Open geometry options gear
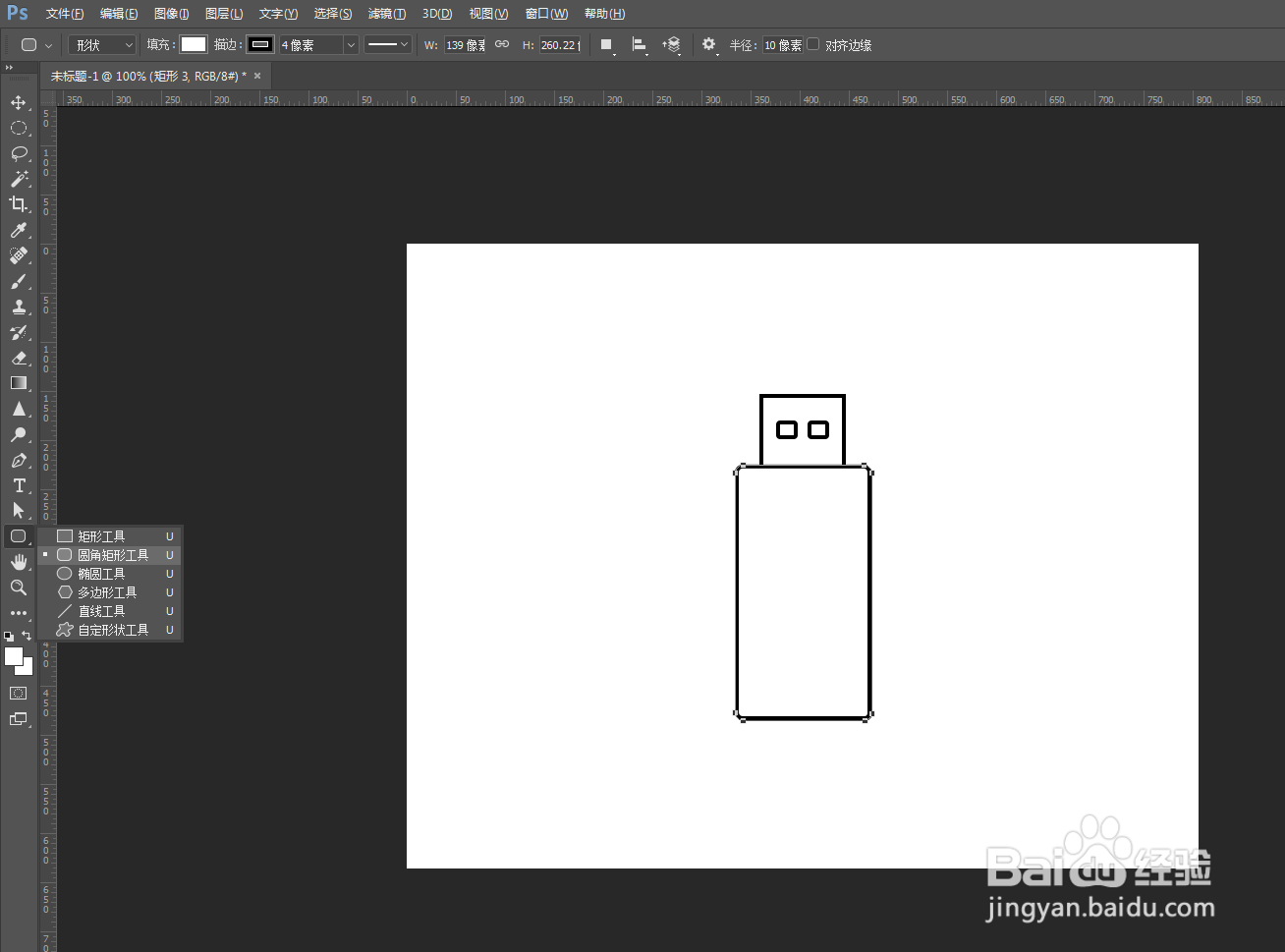This screenshot has width=1285, height=952. point(709,45)
